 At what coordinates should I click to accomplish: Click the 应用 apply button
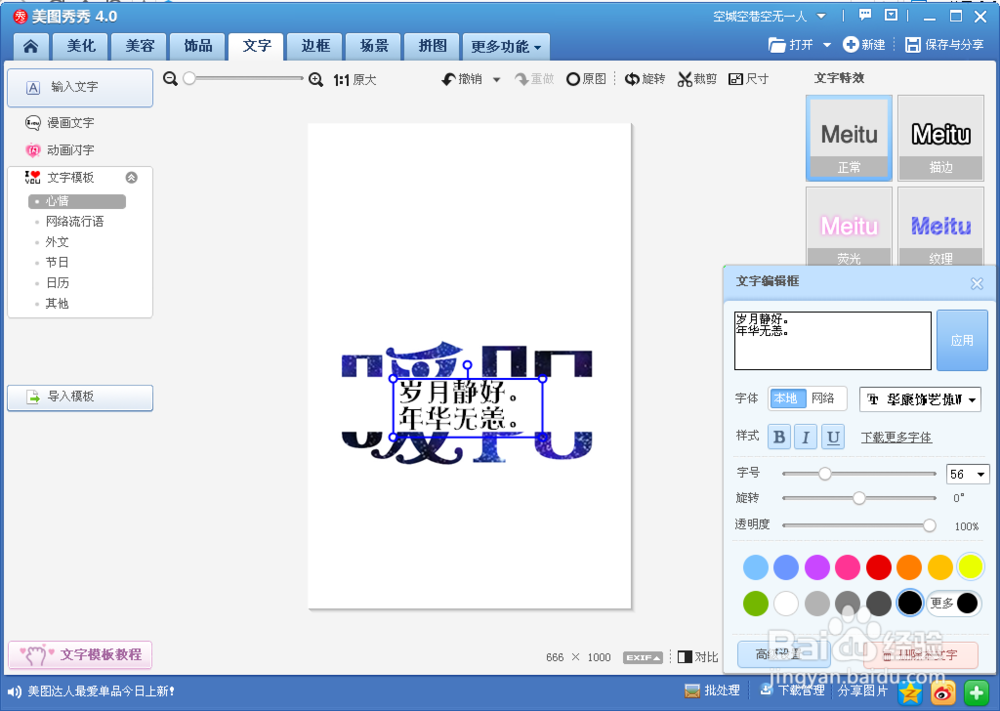(962, 341)
